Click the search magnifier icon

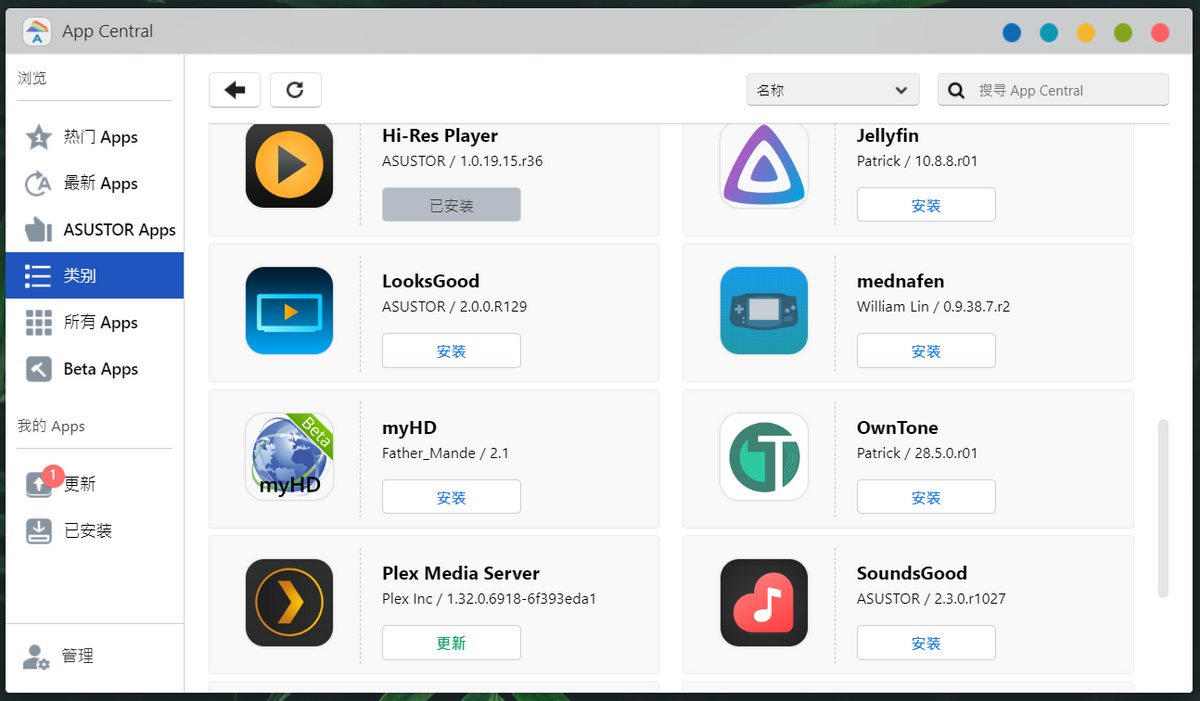957,90
